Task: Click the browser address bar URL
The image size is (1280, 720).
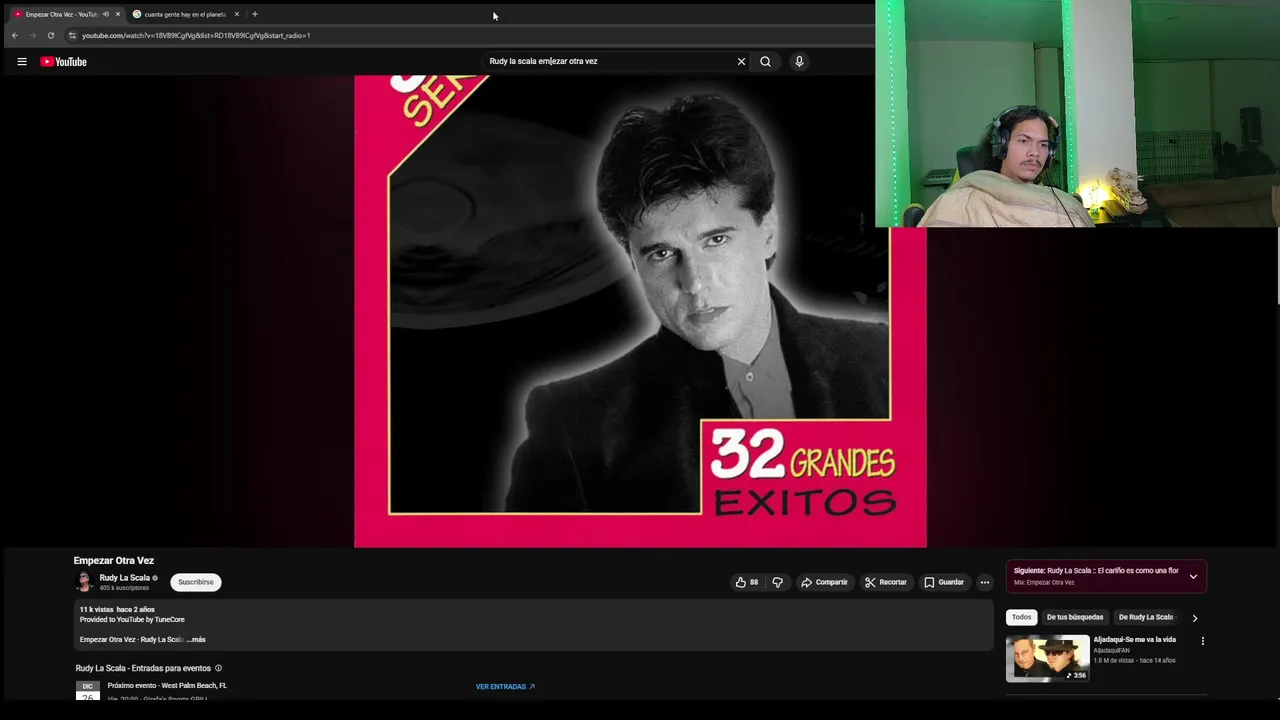Action: [x=196, y=36]
